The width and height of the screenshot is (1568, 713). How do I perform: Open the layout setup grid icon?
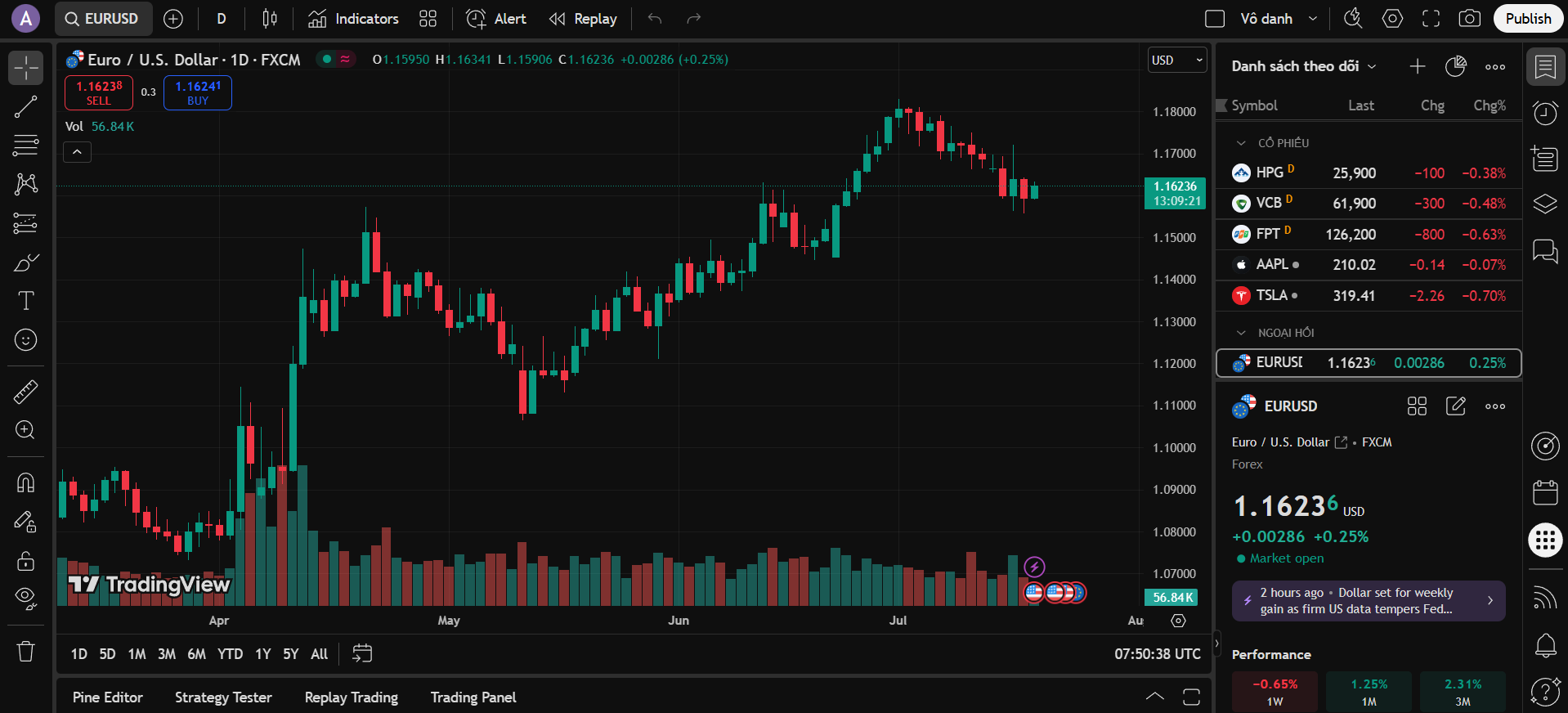click(428, 19)
